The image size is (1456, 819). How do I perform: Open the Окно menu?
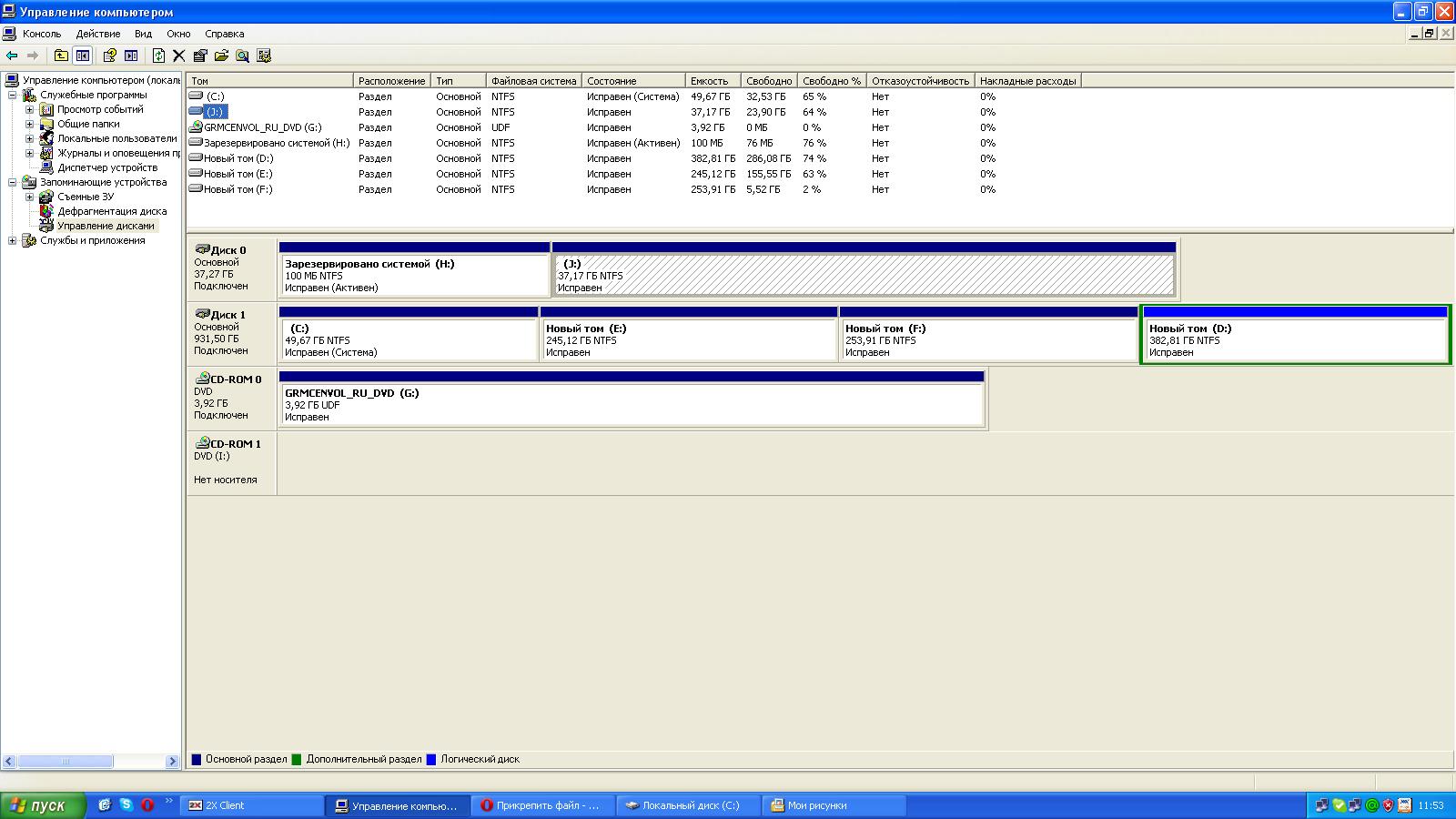[x=178, y=34]
